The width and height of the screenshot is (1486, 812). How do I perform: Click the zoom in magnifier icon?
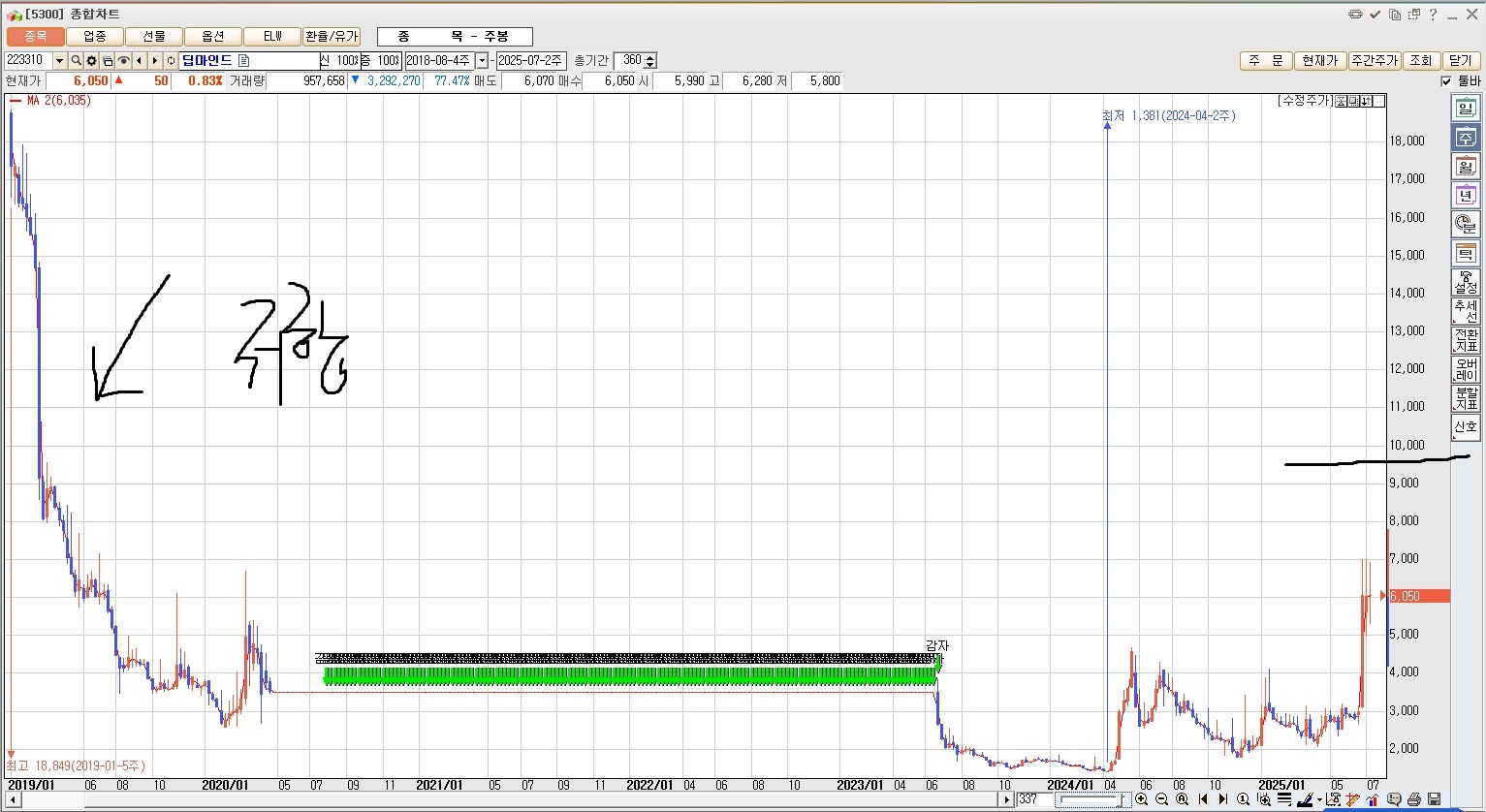click(x=1141, y=799)
